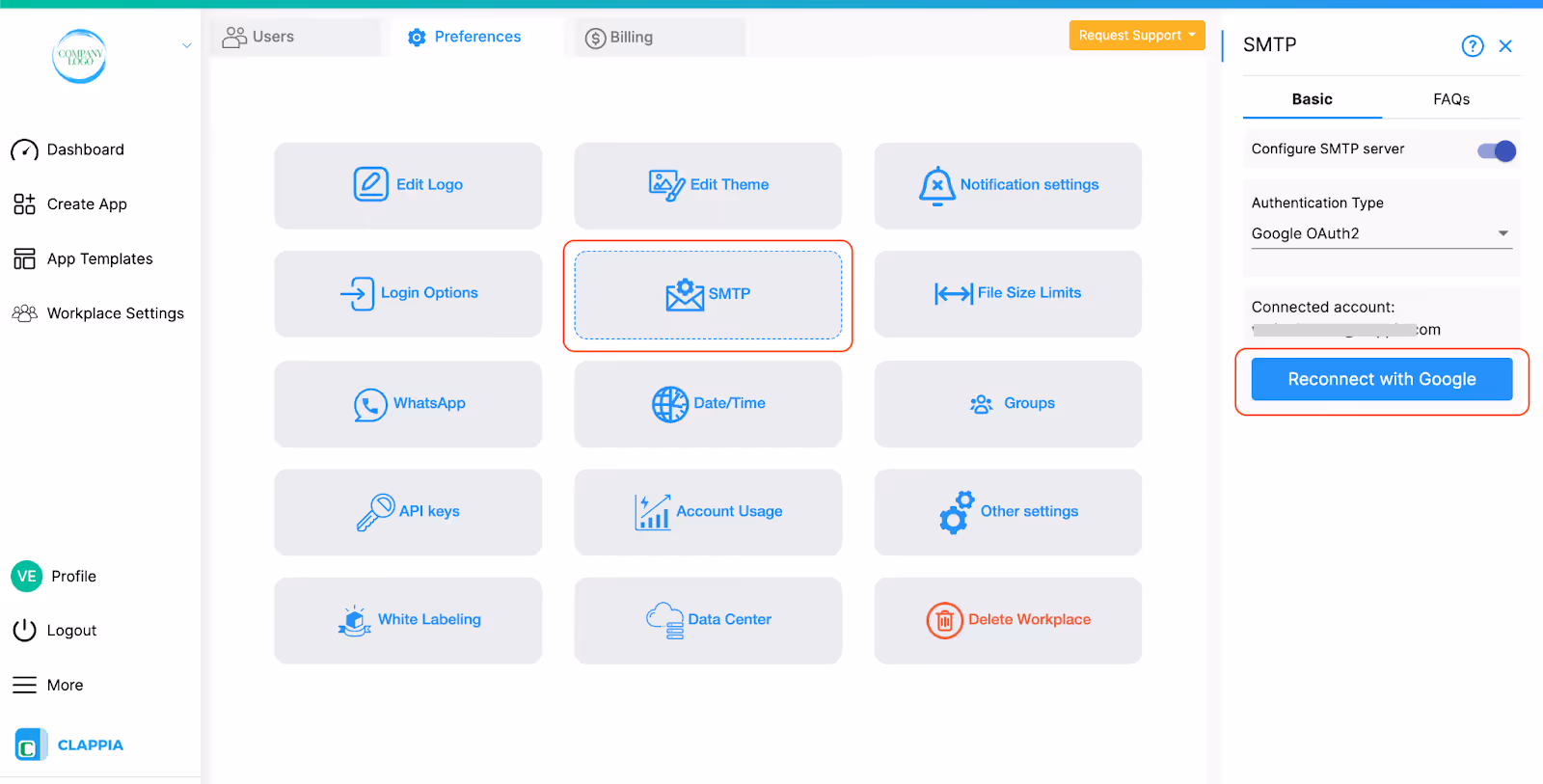
Task: Click the White Labeling icon
Action: [355, 620]
